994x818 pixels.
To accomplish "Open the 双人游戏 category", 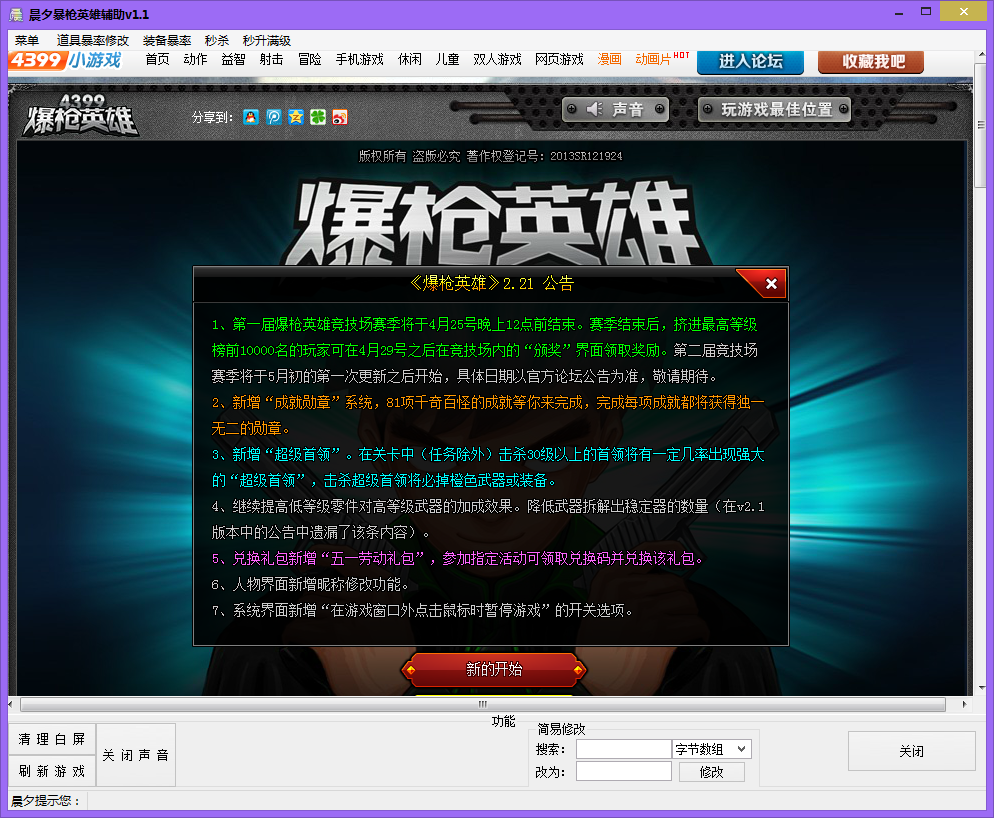I will 498,60.
